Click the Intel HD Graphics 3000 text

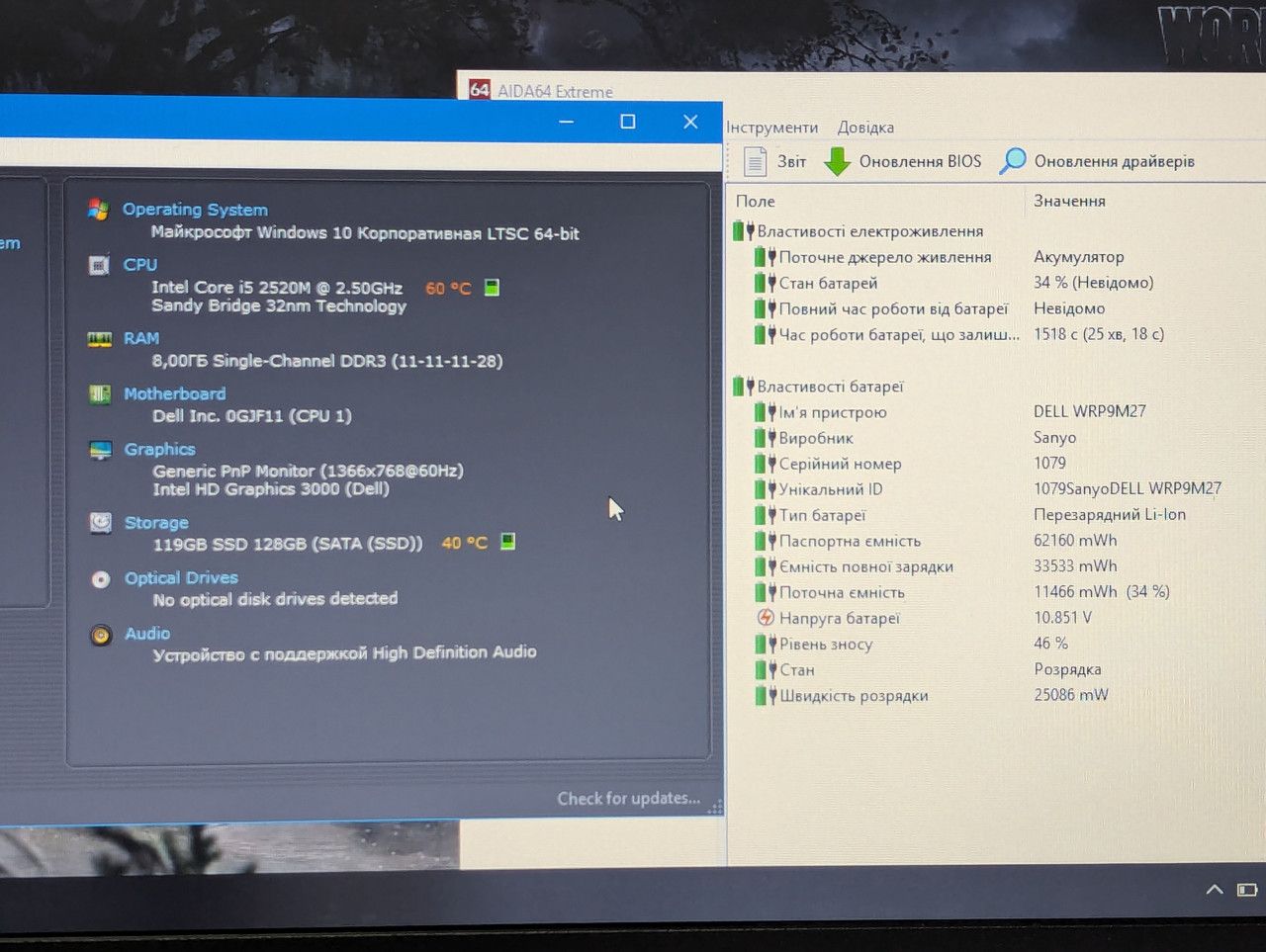[x=271, y=488]
